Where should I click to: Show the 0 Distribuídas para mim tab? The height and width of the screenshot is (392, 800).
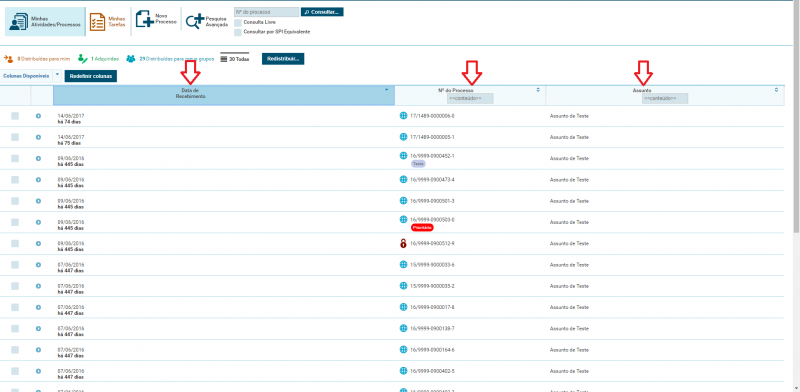pos(36,59)
